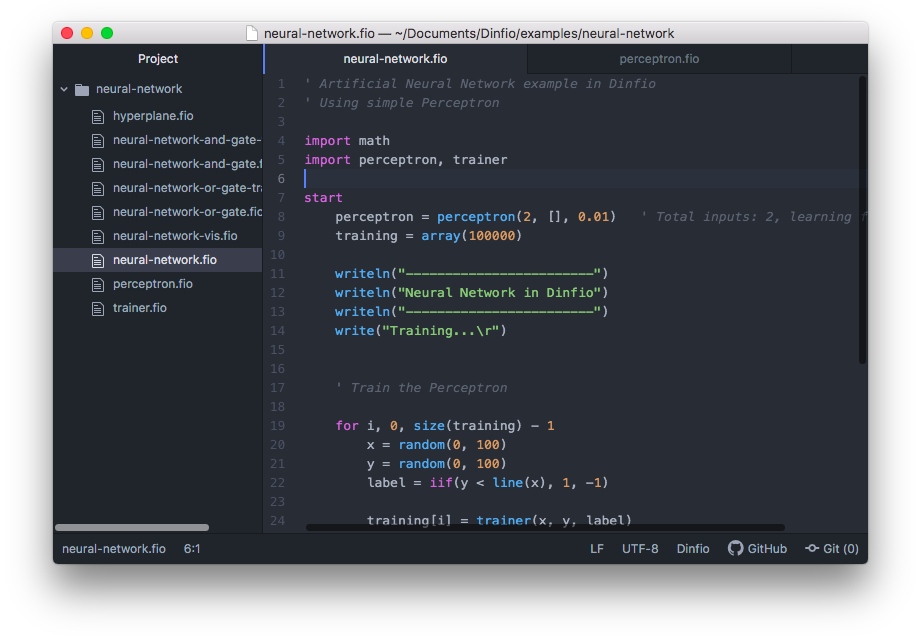The height and width of the screenshot is (640, 923).
Task: Click the GitHub octocat icon in status bar
Action: [x=735, y=549]
